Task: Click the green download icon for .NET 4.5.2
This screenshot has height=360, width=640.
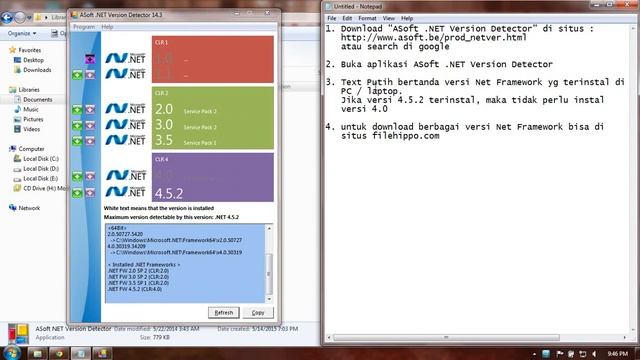Action: click(x=77, y=193)
